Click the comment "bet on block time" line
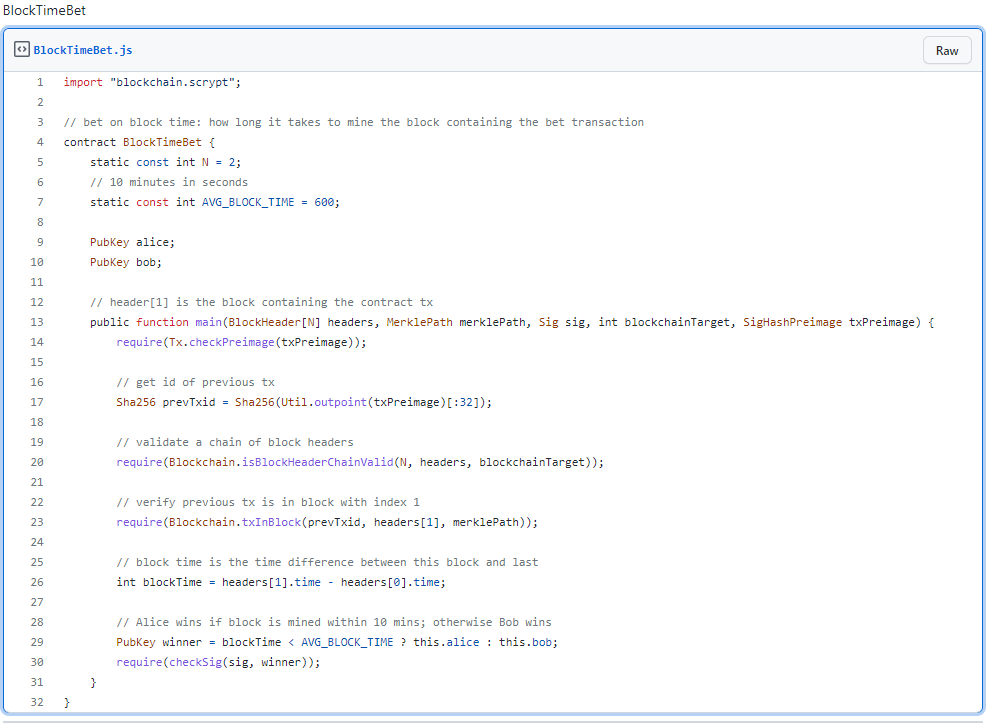 coord(354,122)
